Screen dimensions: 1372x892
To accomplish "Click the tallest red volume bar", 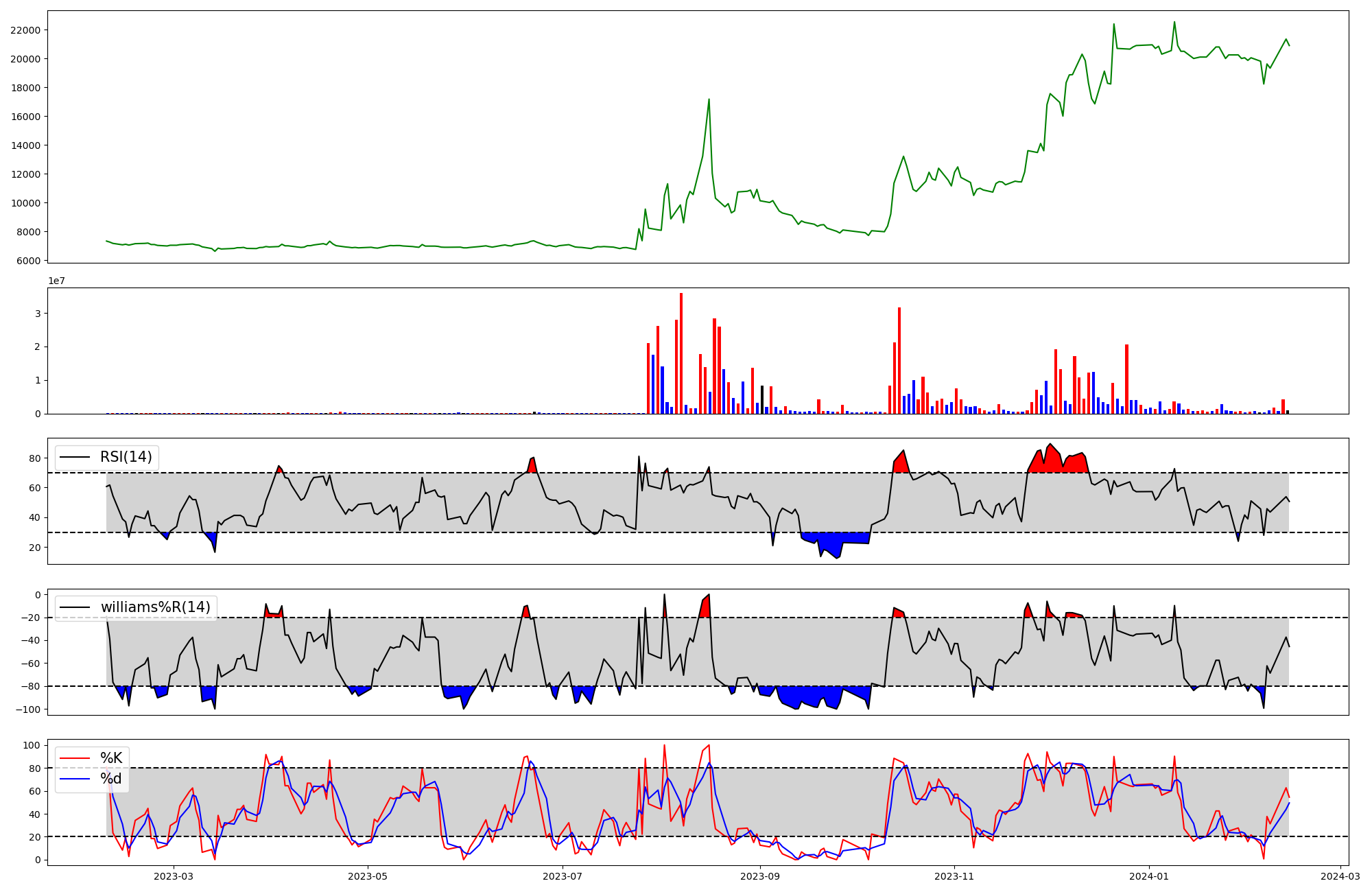I will point(681,353).
